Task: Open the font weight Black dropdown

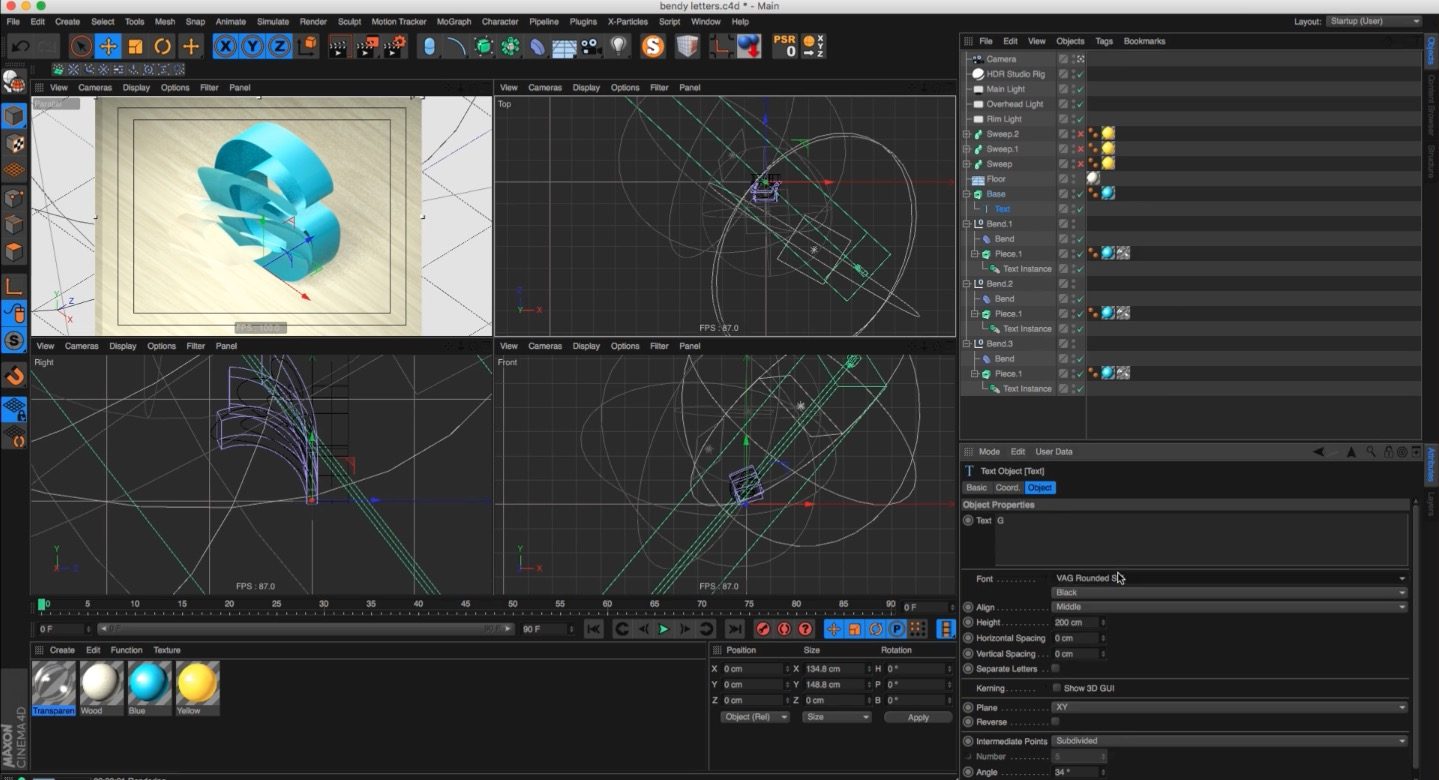Action: point(1230,592)
